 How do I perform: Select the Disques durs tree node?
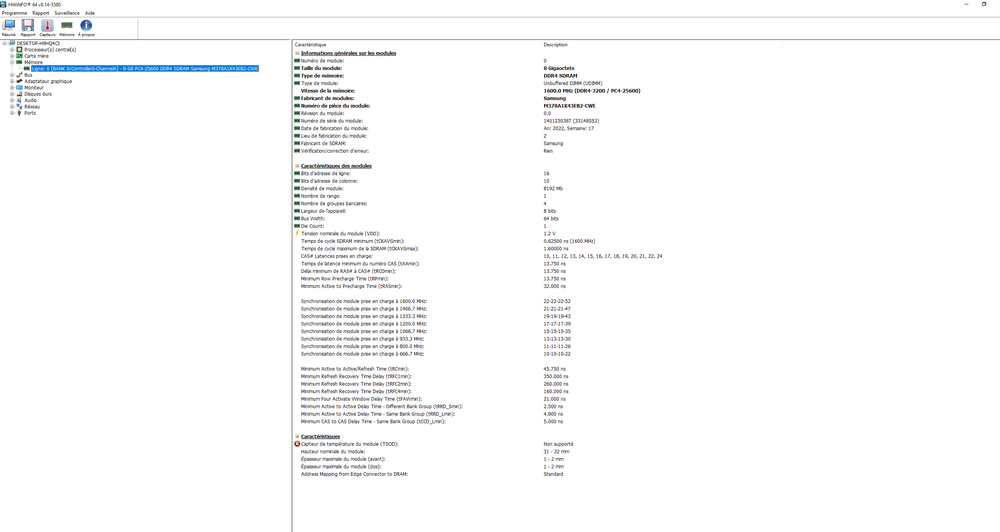click(38, 94)
